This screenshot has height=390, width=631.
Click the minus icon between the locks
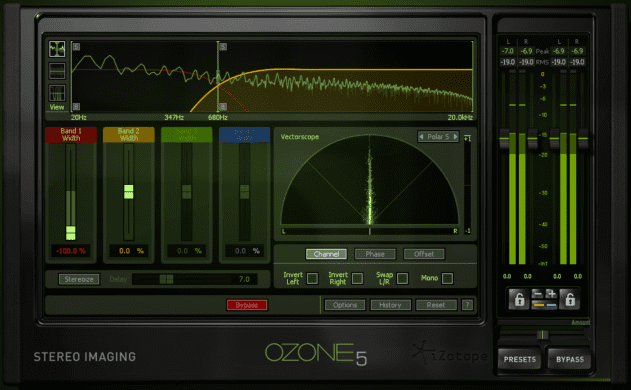(537, 294)
